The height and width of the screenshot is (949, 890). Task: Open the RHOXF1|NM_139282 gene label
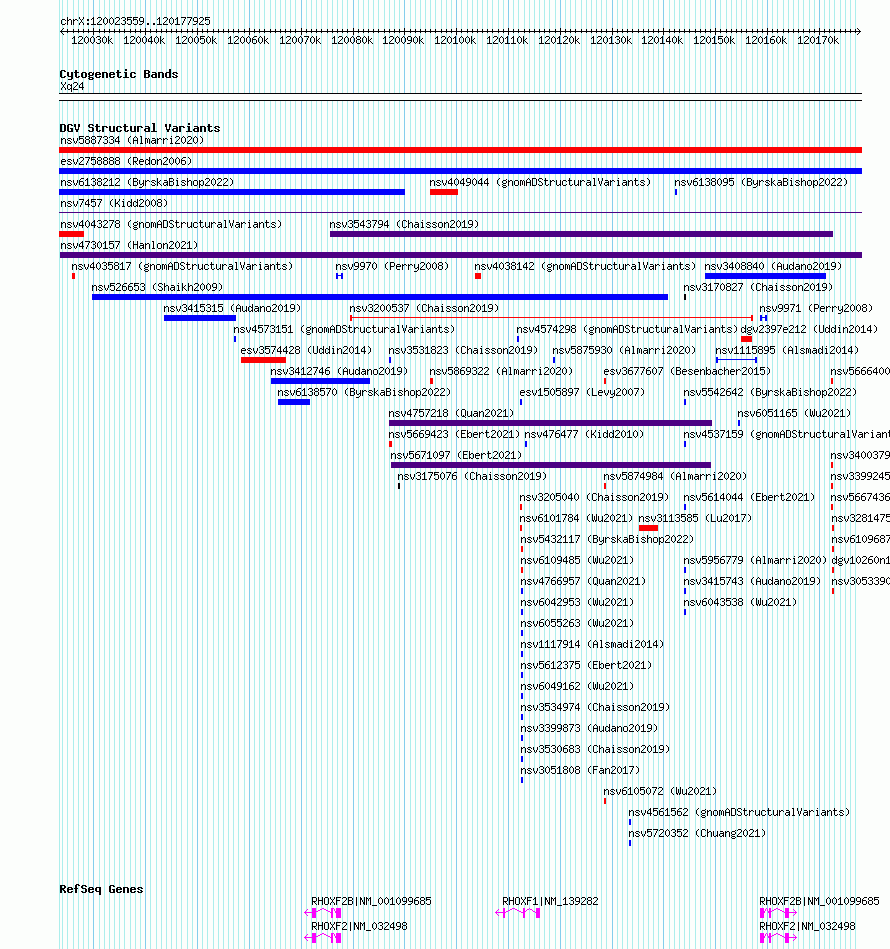(x=550, y=901)
